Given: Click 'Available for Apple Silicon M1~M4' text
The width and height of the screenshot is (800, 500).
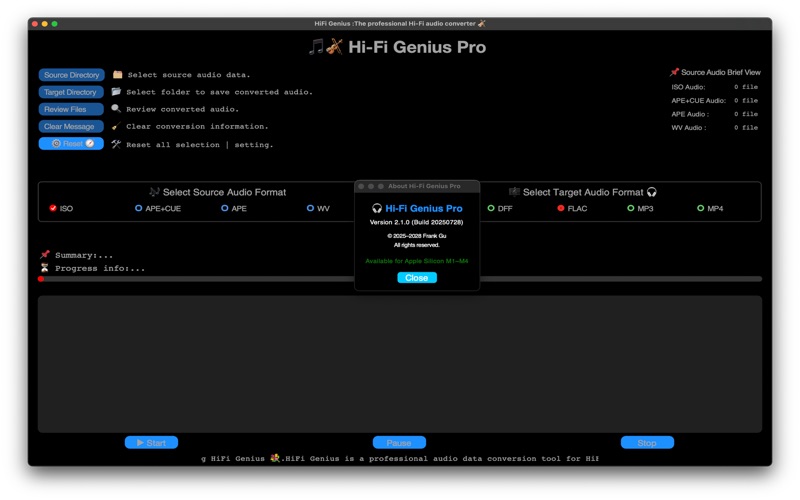Looking at the screenshot, I should pyautogui.click(x=417, y=261).
